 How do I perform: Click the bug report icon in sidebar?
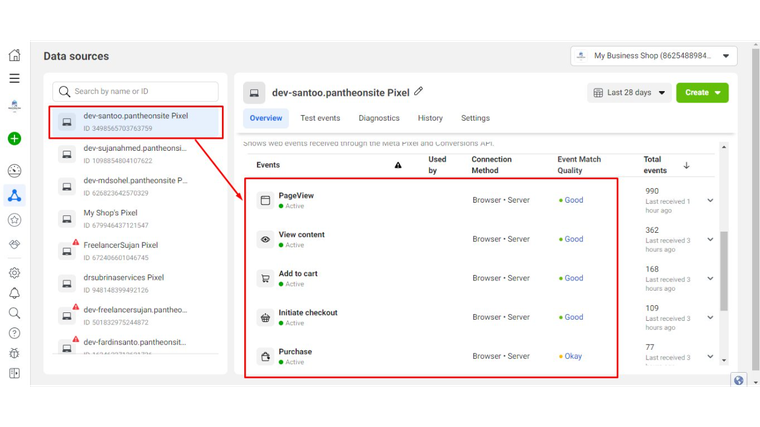pos(14,353)
